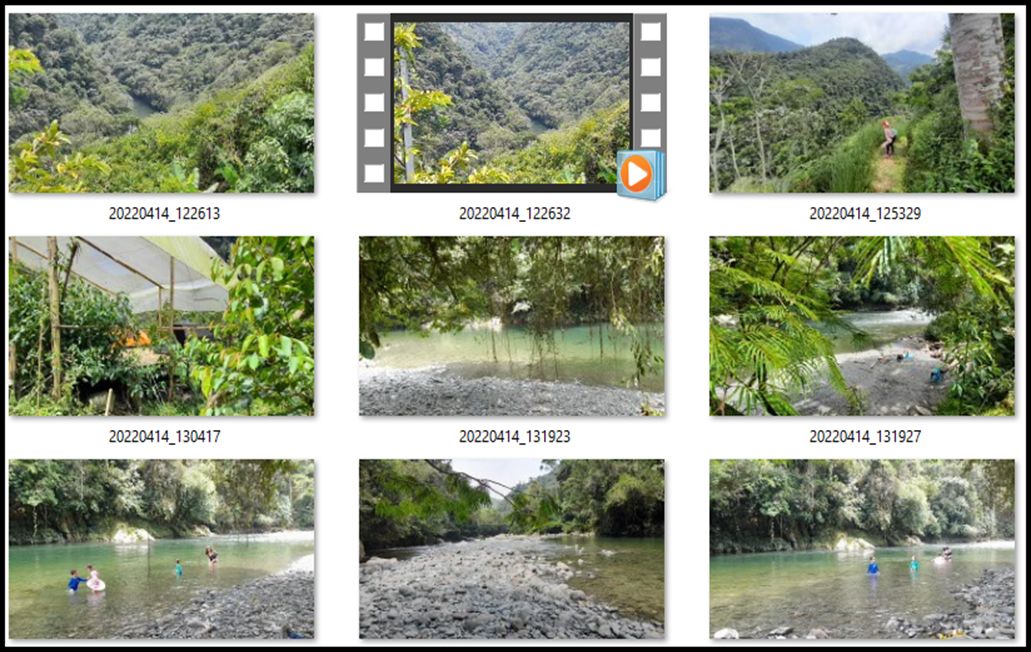Click the filename label 20220414_122632

coord(514,213)
